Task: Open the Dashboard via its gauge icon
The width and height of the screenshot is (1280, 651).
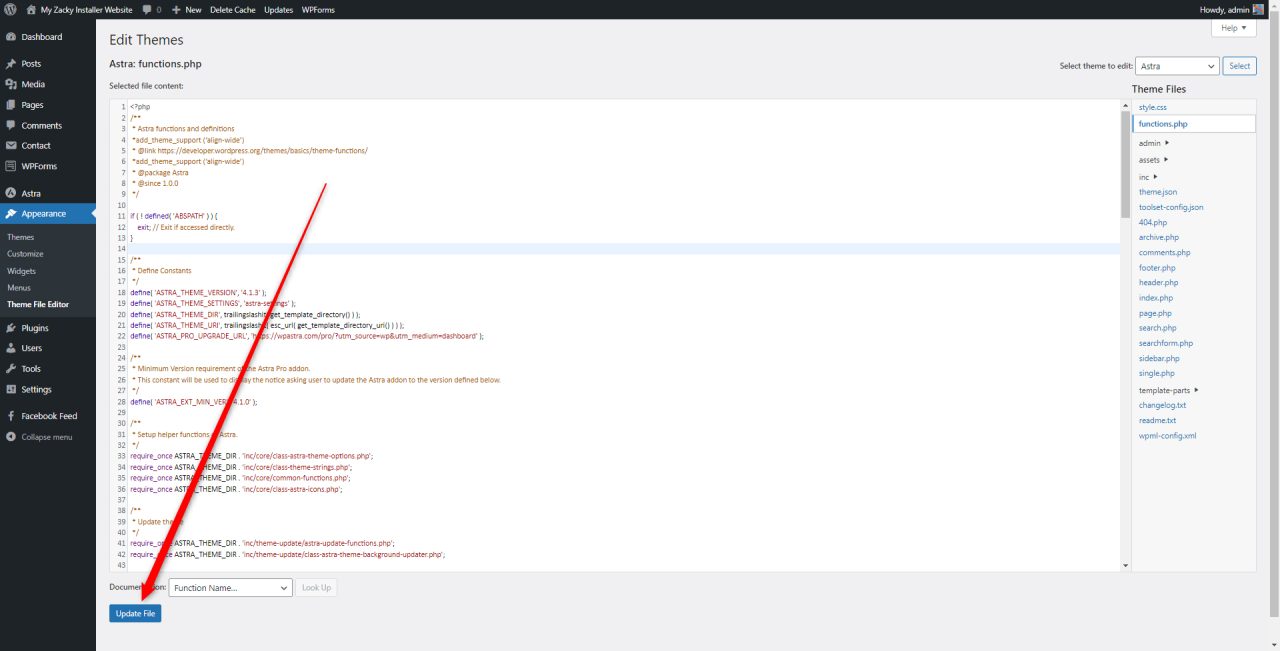Action: pyautogui.click(x=13, y=36)
